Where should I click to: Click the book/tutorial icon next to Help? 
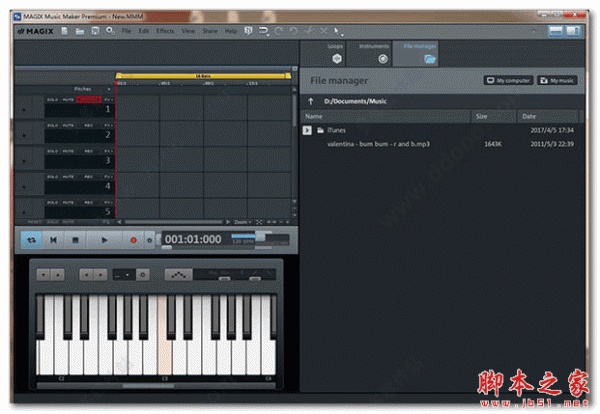pyautogui.click(x=248, y=31)
